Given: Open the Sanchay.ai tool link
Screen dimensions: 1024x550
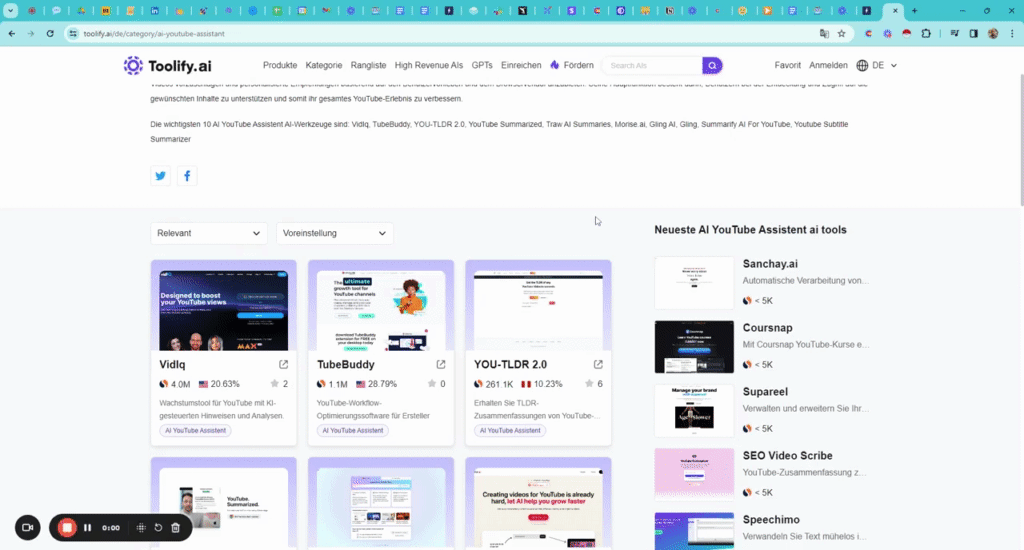Looking at the screenshot, I should (x=770, y=264).
